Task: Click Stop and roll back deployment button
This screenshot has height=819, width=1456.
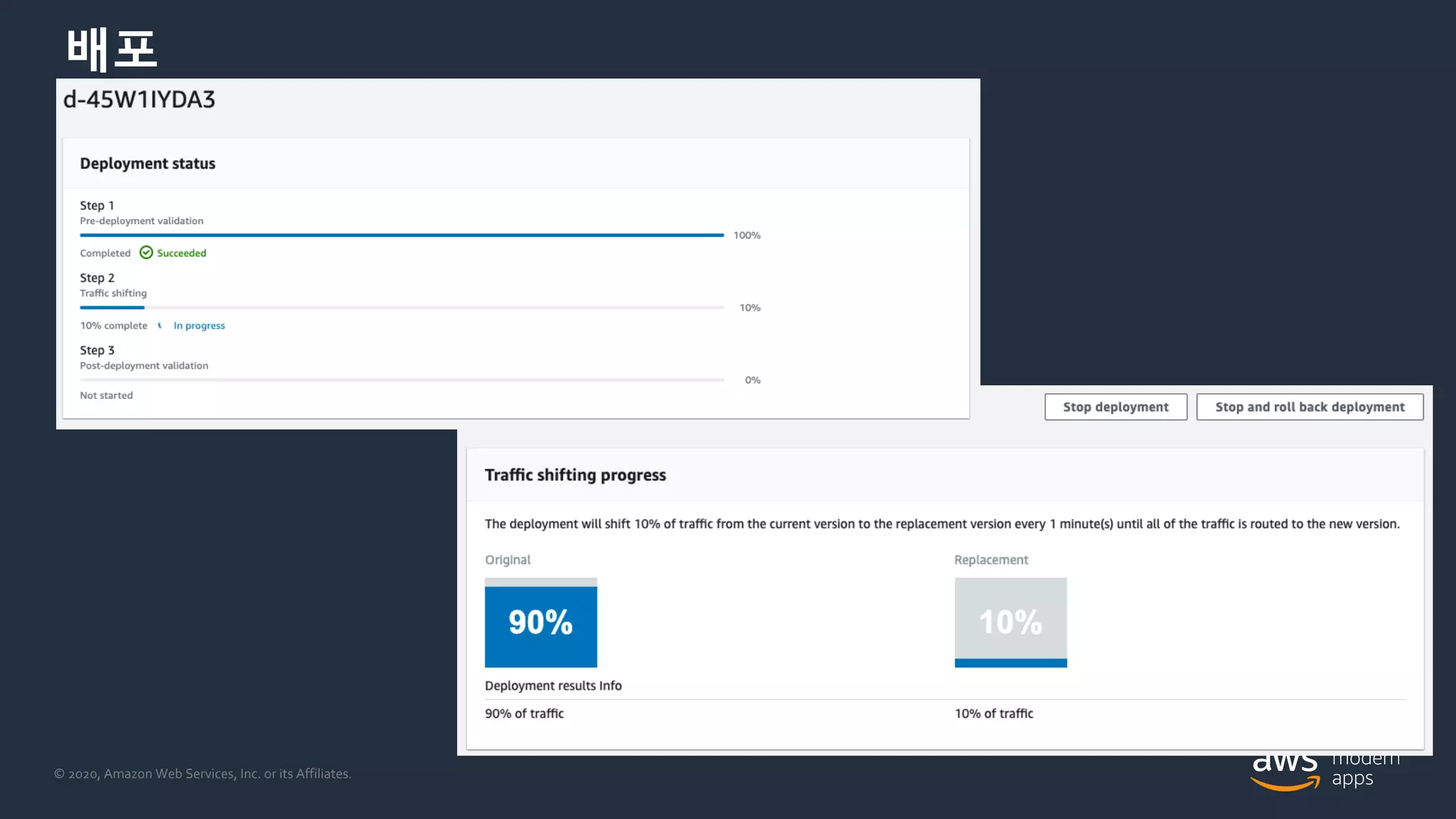Action: (x=1309, y=407)
